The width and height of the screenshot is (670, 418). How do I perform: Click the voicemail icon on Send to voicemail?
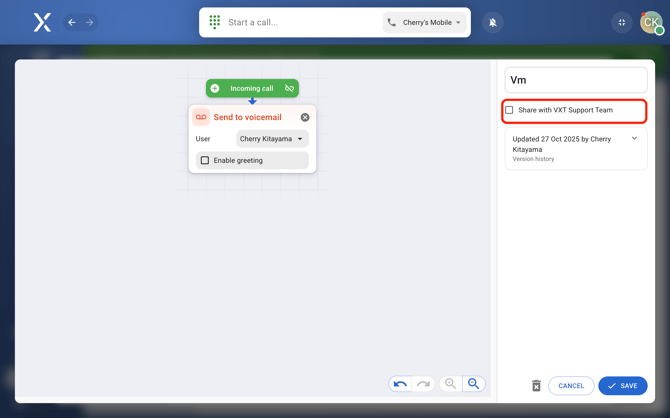coord(201,117)
